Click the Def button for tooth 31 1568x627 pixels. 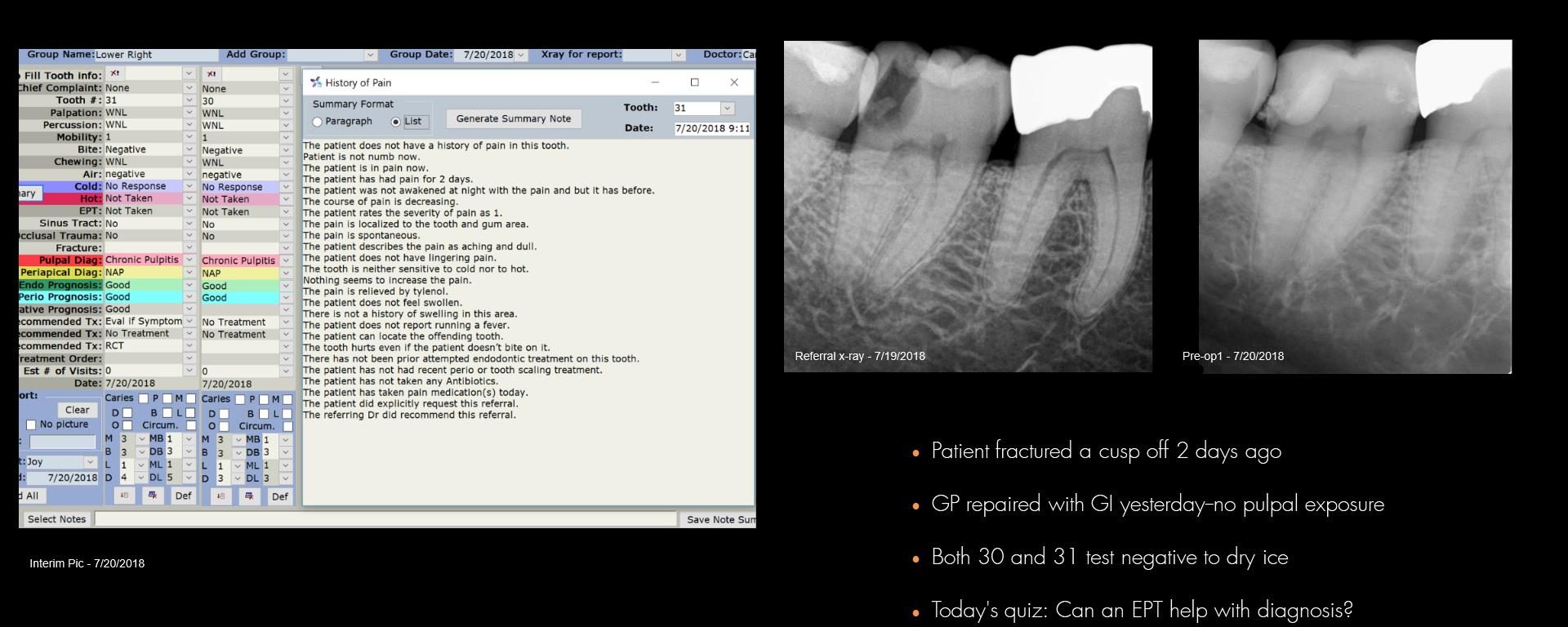183,496
